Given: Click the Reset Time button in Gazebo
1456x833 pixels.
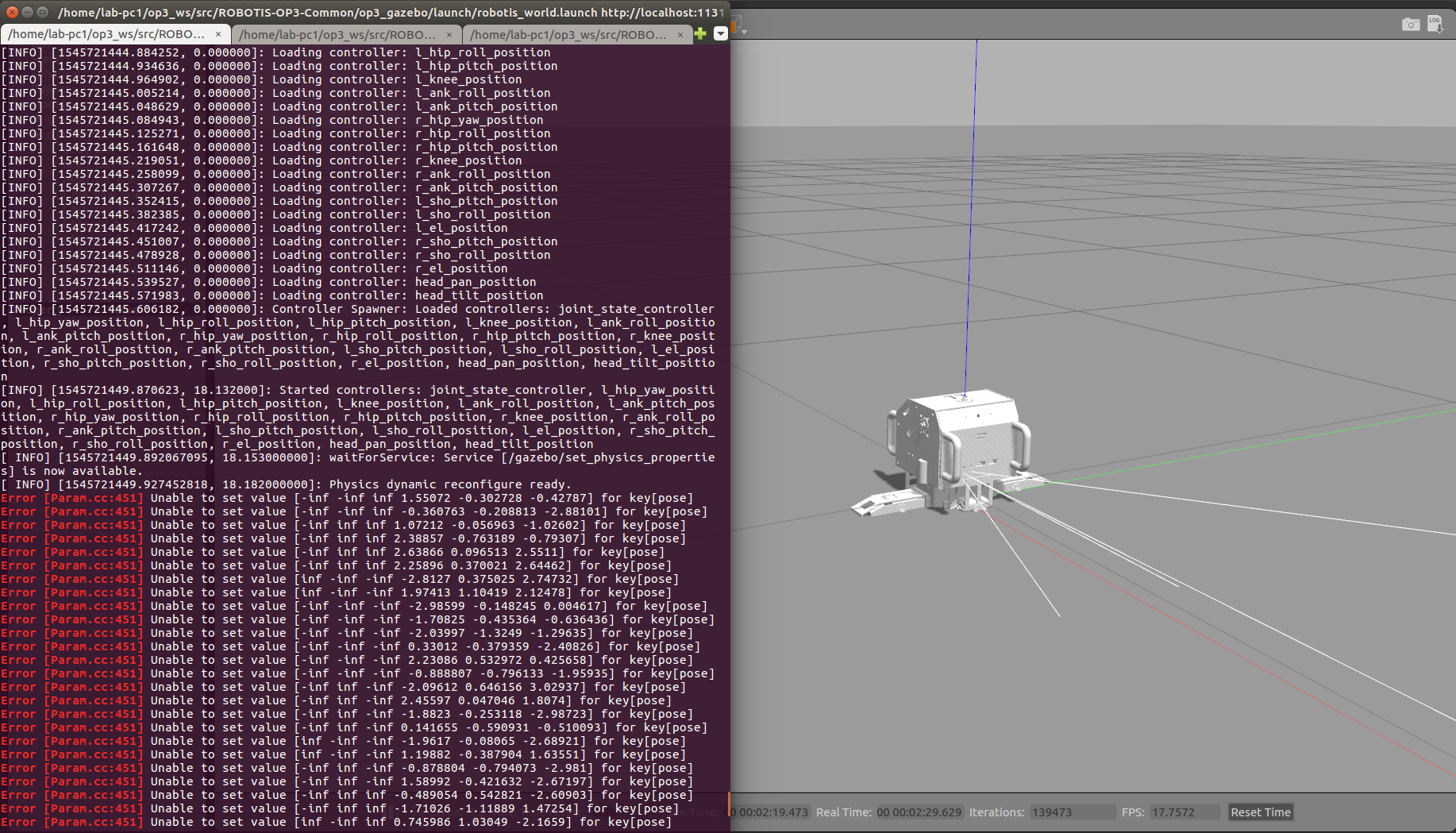Looking at the screenshot, I should pyautogui.click(x=1260, y=812).
